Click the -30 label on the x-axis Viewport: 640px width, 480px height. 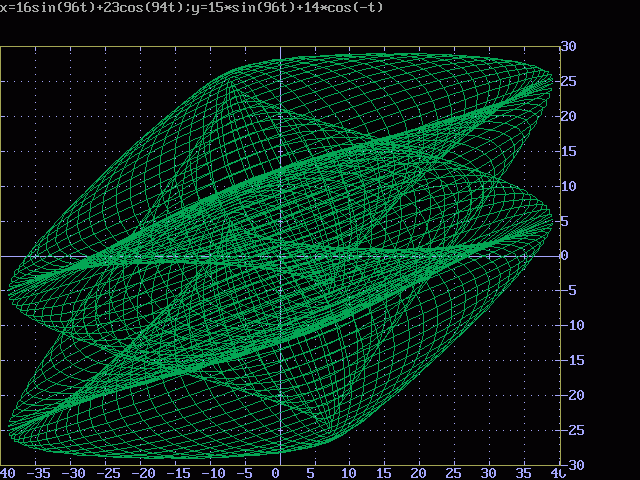[x=75, y=473]
